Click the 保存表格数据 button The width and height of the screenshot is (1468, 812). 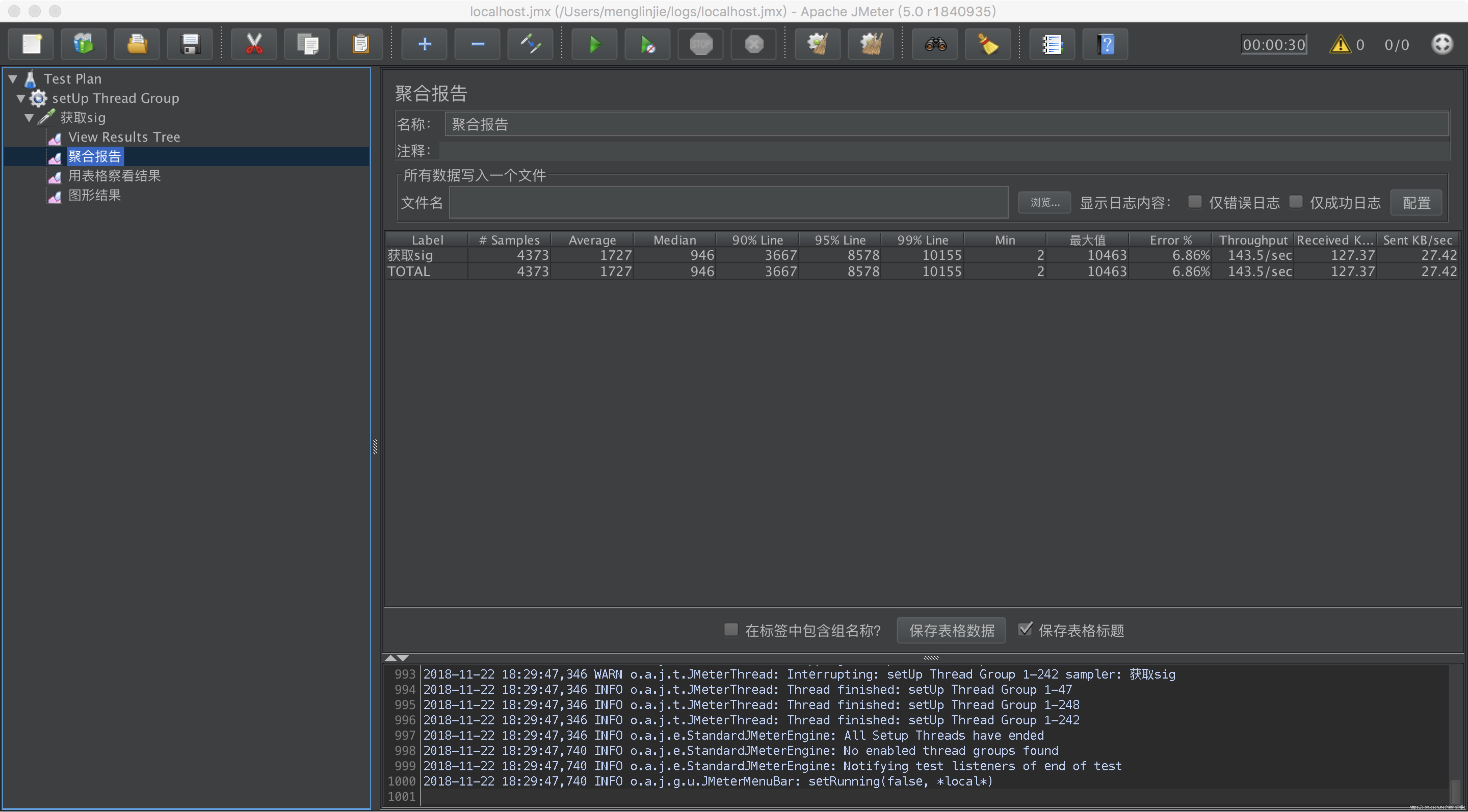tap(951, 630)
